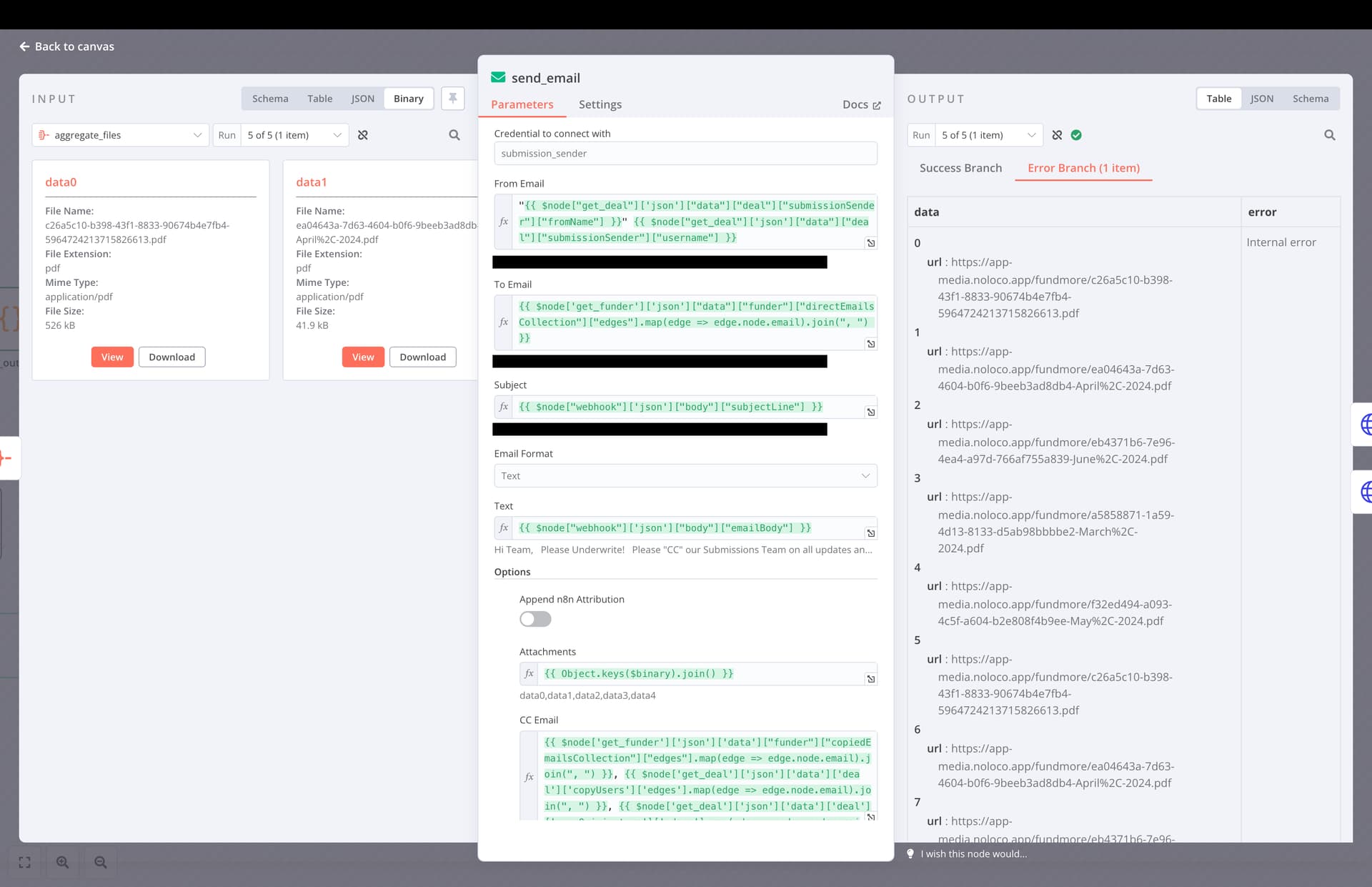Open Error Branch (1 item) tab

(1083, 168)
